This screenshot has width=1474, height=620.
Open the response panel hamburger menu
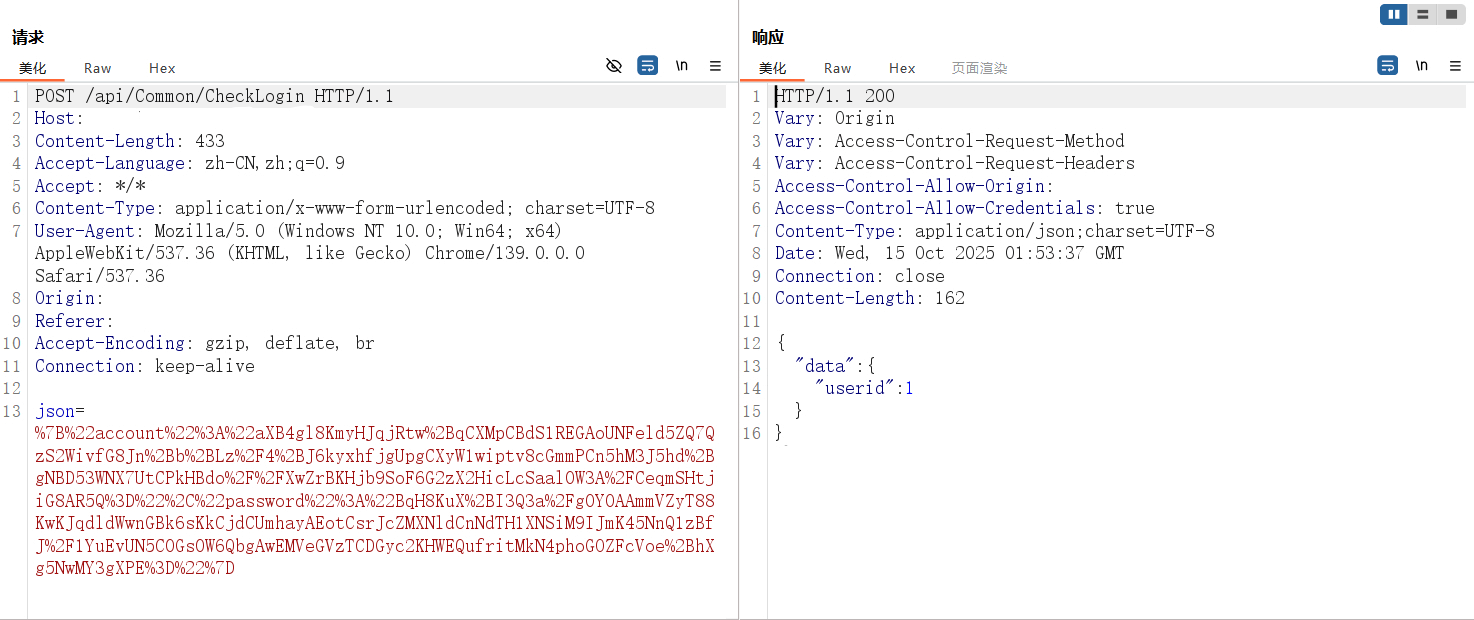coord(1455,66)
